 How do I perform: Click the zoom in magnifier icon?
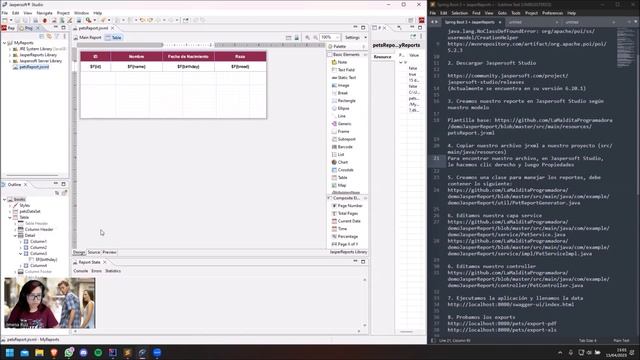point(308,38)
